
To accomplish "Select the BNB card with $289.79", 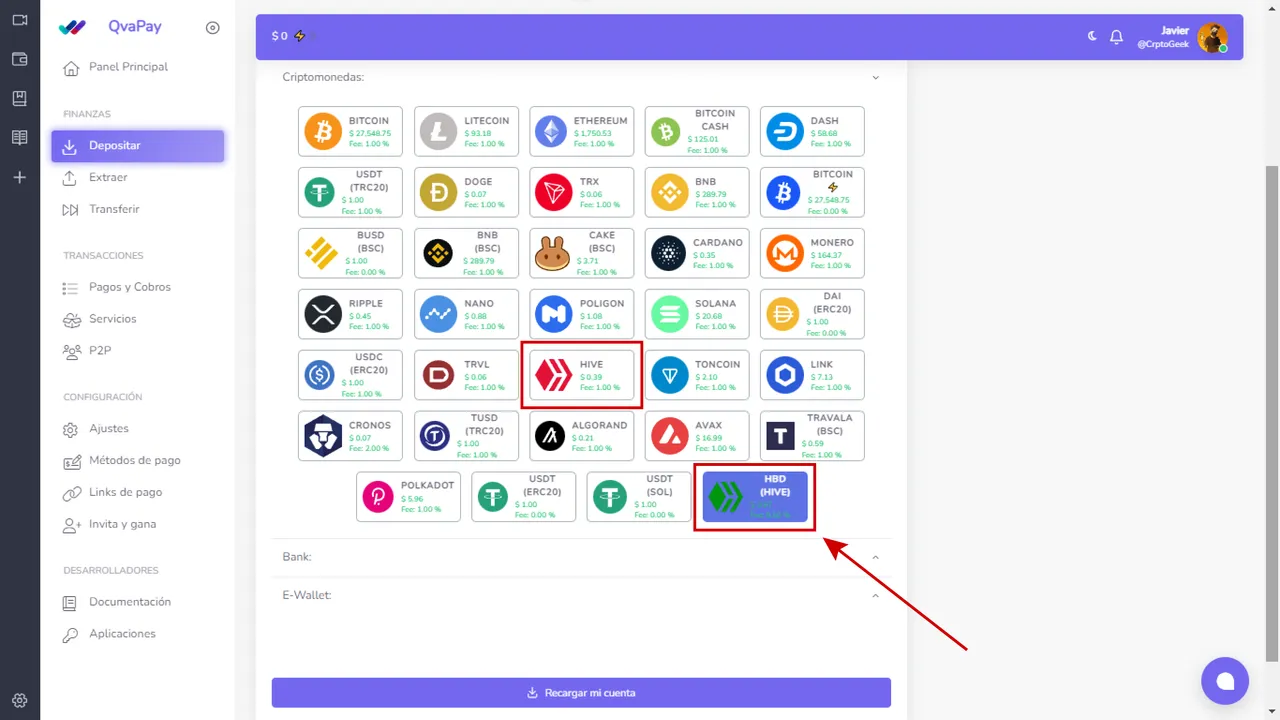I will (x=696, y=192).
